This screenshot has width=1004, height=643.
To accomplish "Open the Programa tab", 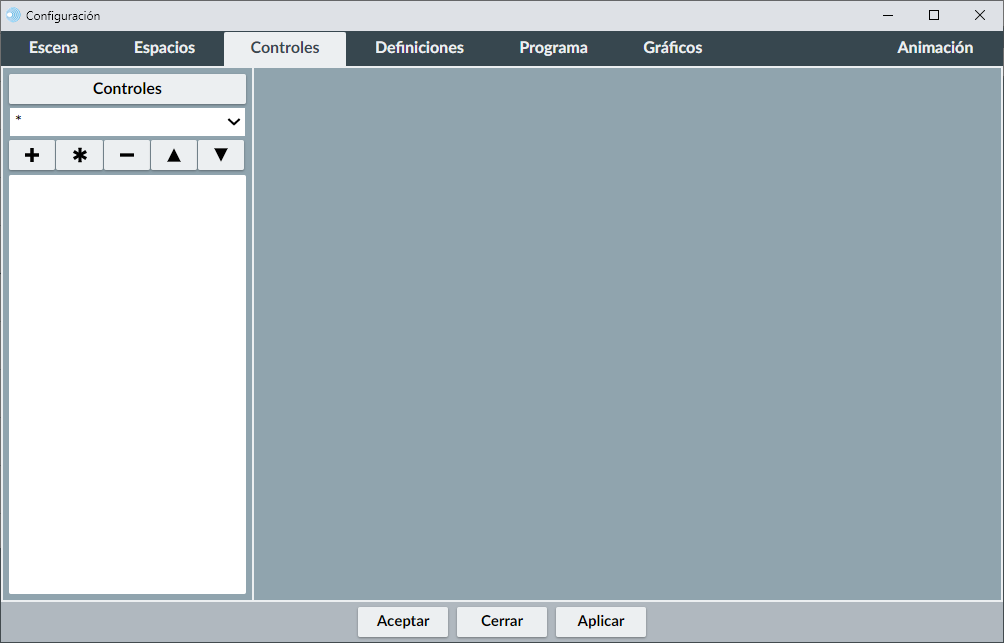I will (553, 48).
